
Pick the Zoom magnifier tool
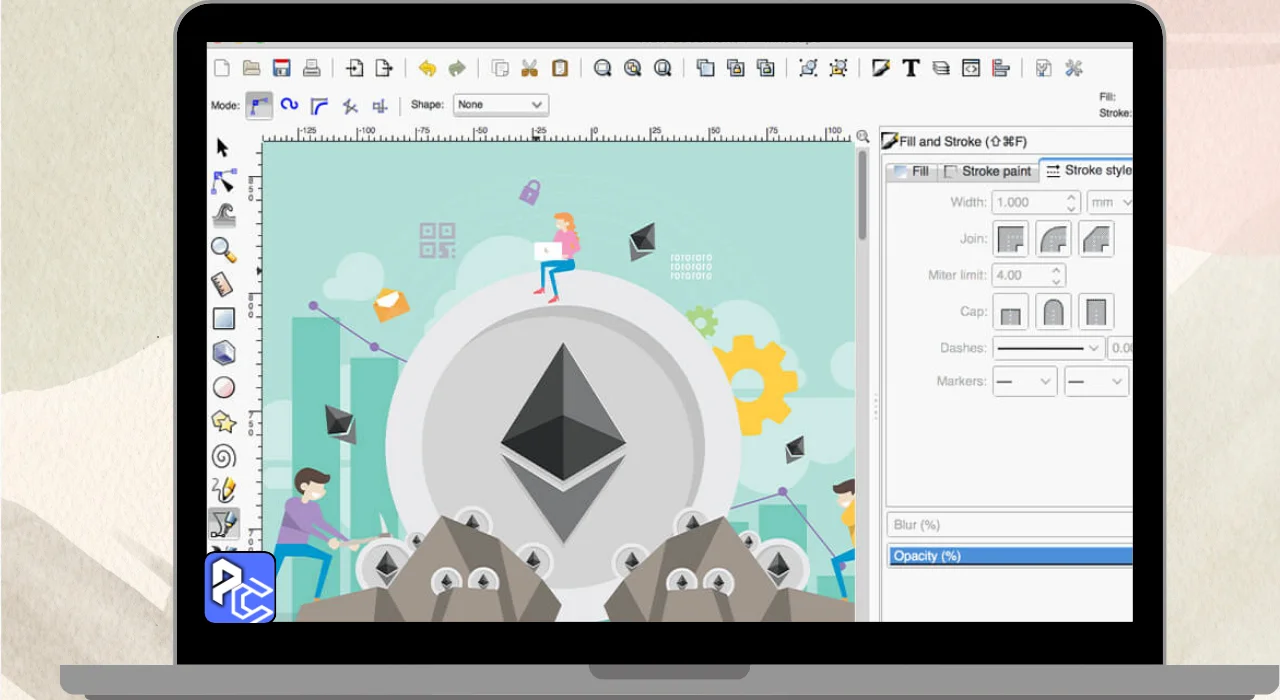pyautogui.click(x=223, y=250)
